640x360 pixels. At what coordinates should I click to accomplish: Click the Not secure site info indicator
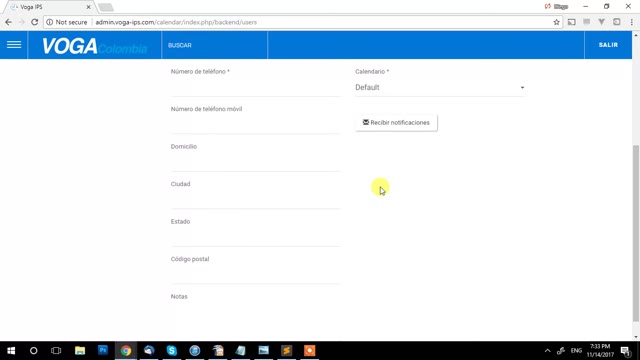[67, 22]
